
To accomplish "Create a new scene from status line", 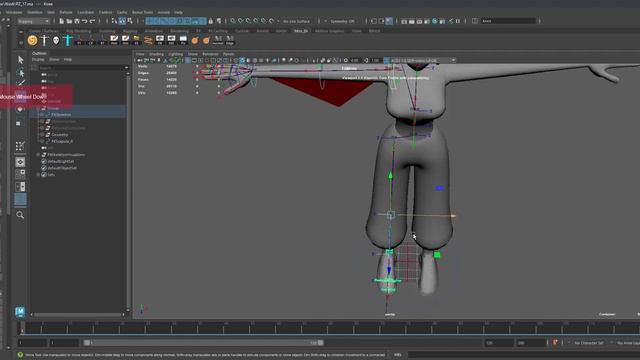I will point(61,21).
